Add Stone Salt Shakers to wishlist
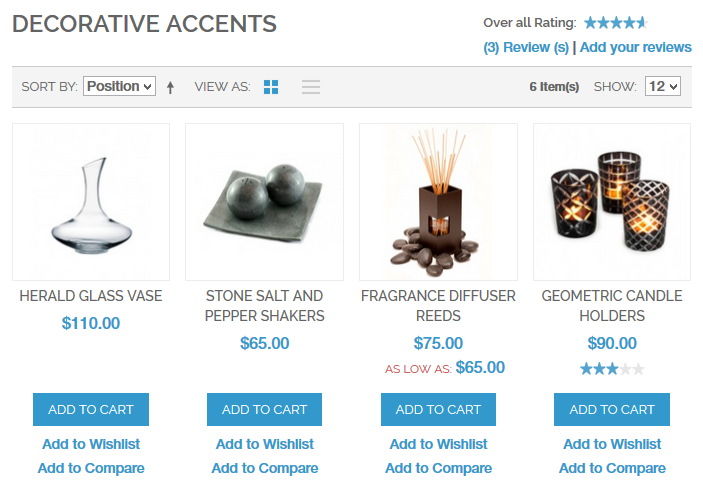This screenshot has width=703, height=490. pos(265,444)
